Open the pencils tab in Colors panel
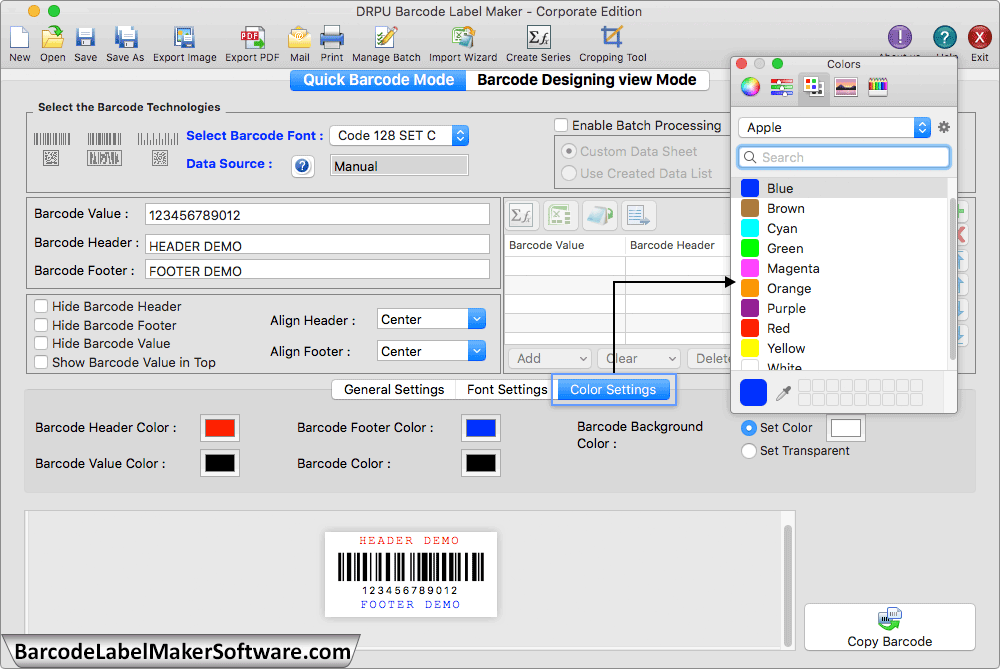1000x669 pixels. pos(878,86)
